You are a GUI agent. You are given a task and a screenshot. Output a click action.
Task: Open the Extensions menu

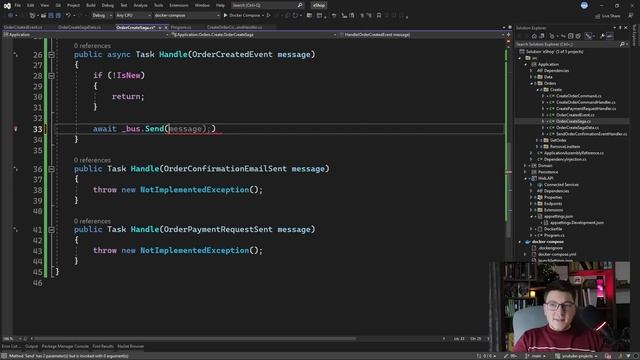click(x=179, y=5)
